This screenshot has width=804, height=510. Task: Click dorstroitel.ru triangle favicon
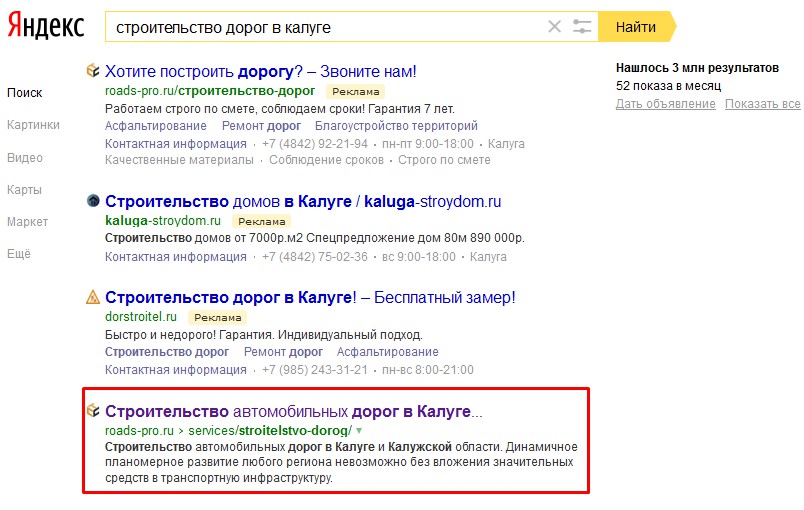pos(93,297)
